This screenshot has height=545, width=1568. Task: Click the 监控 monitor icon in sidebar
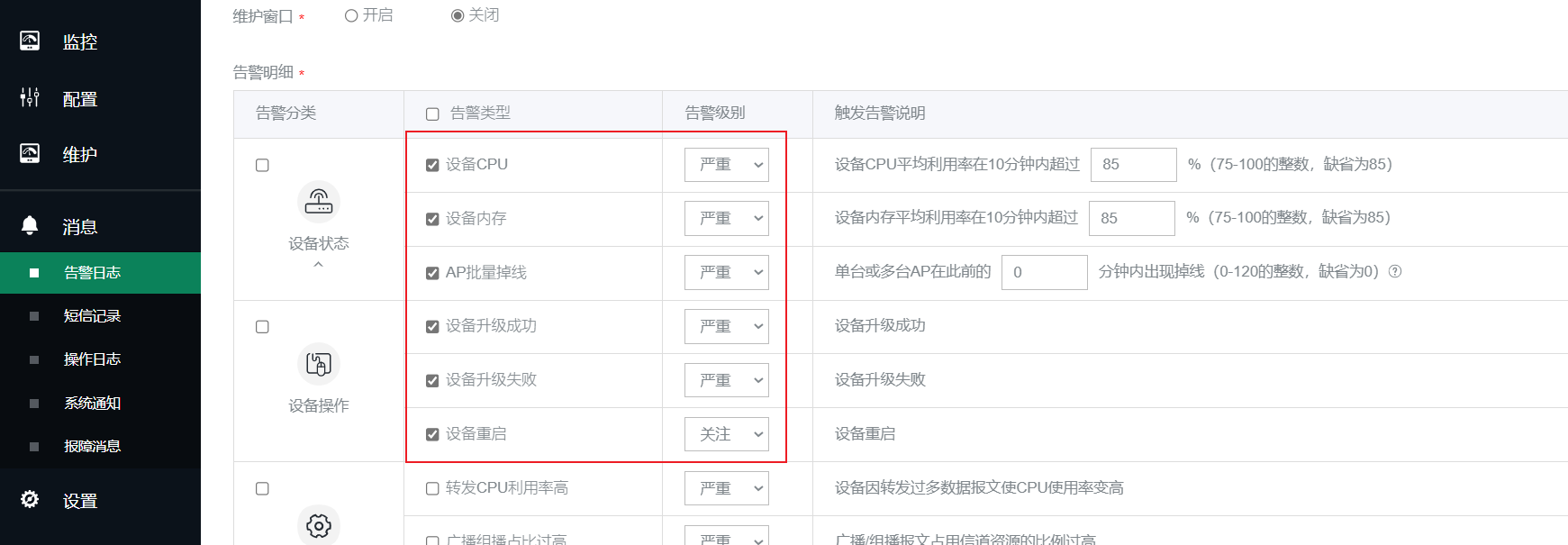coord(30,41)
